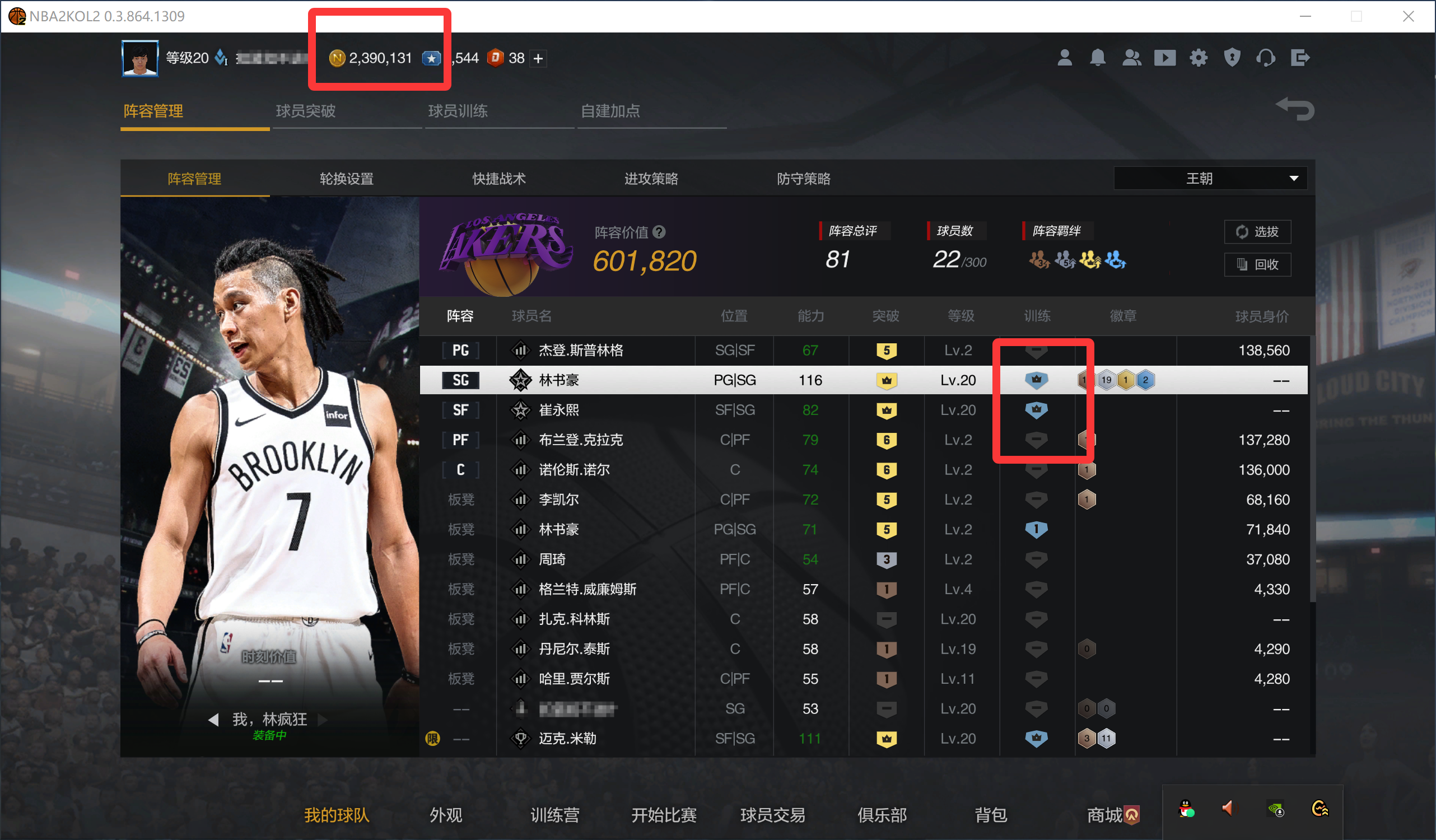Image resolution: width=1436 pixels, height=840 pixels.
Task: Select 开始比赛 in bottom navigation
Action: coord(663,814)
